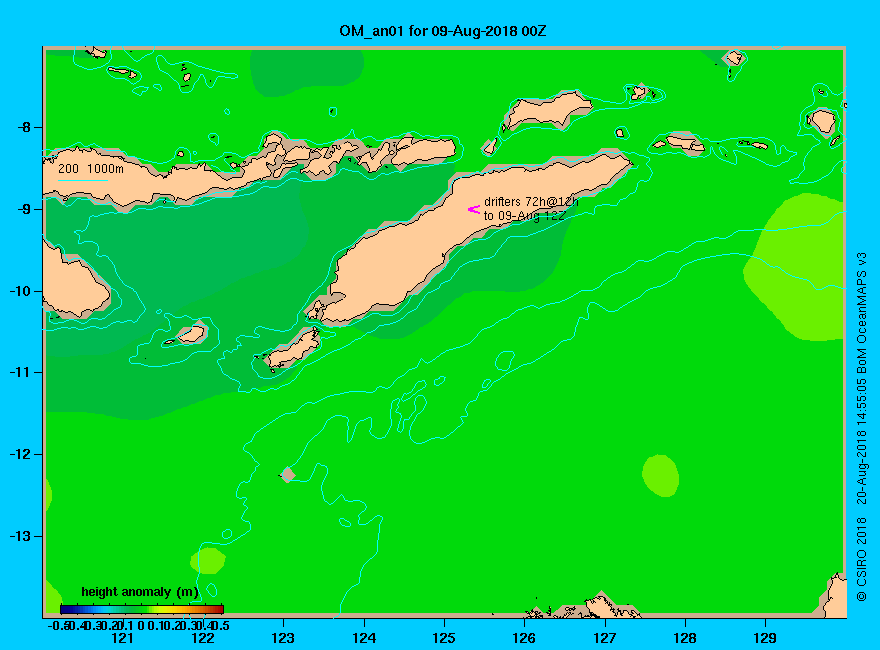
Task: Click the longitude label 121
Action: tap(122, 638)
